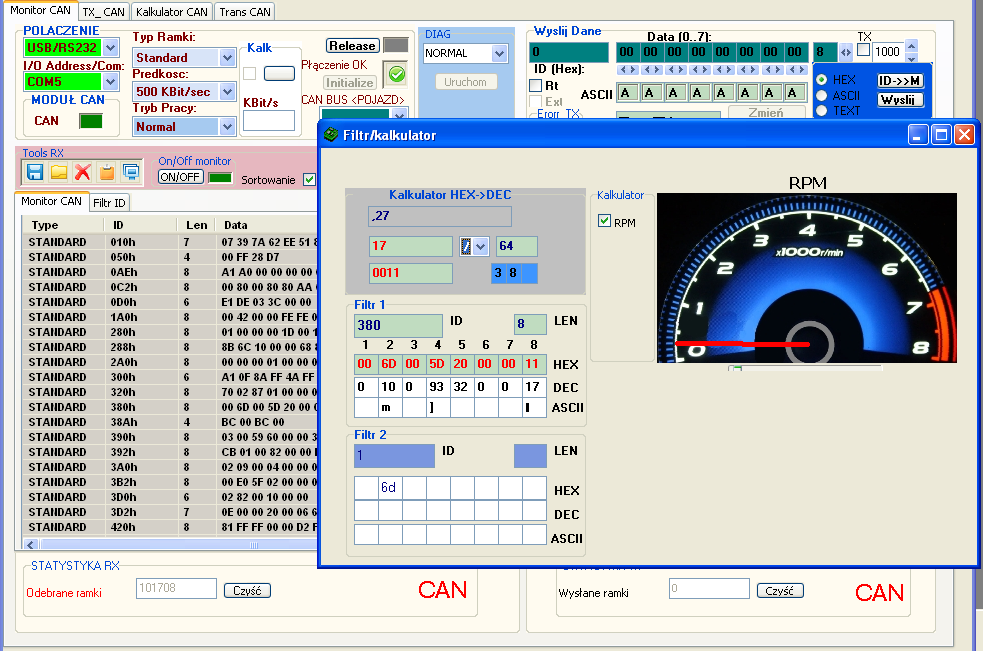Select the table row with ID 380h
Screen dimensions: 983x651
pos(170,407)
